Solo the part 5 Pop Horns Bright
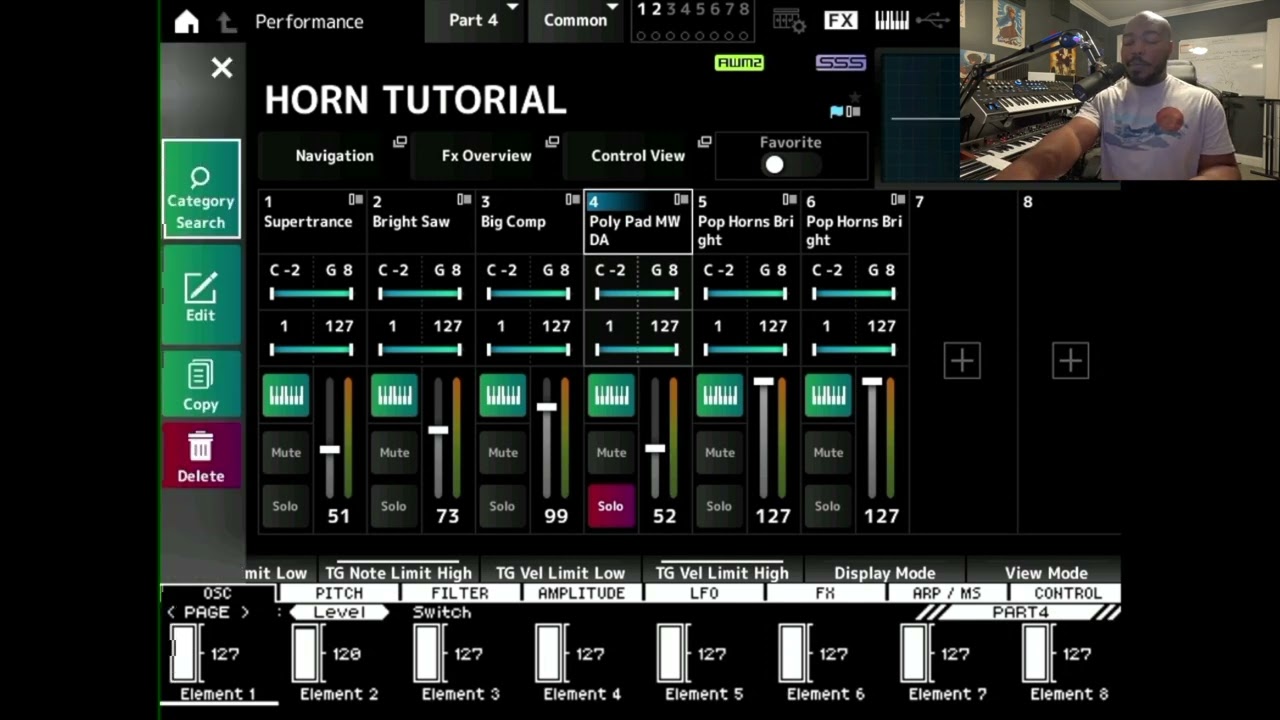This screenshot has height=720, width=1280. (x=719, y=506)
